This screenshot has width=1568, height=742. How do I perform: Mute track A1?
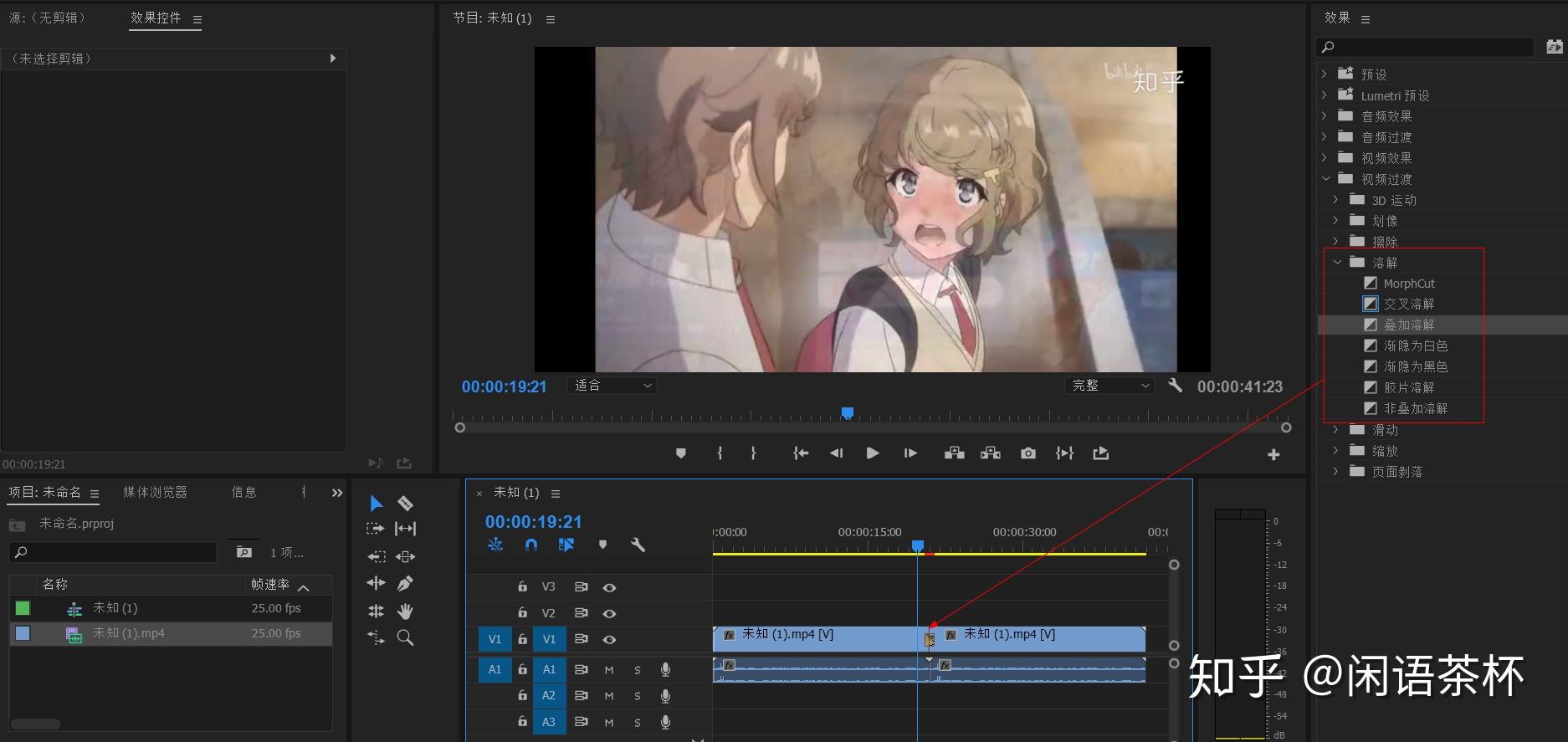point(609,670)
